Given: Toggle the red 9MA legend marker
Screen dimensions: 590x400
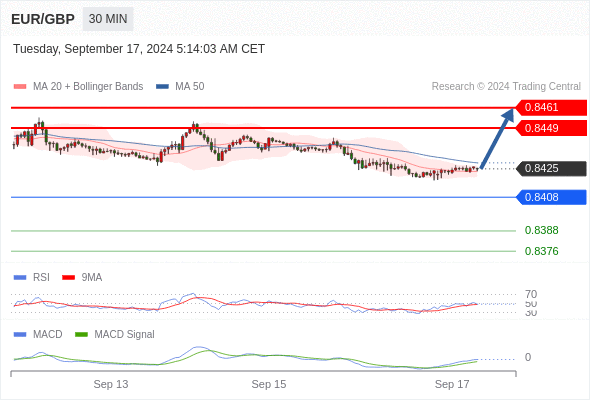Looking at the screenshot, I should [x=68, y=278].
